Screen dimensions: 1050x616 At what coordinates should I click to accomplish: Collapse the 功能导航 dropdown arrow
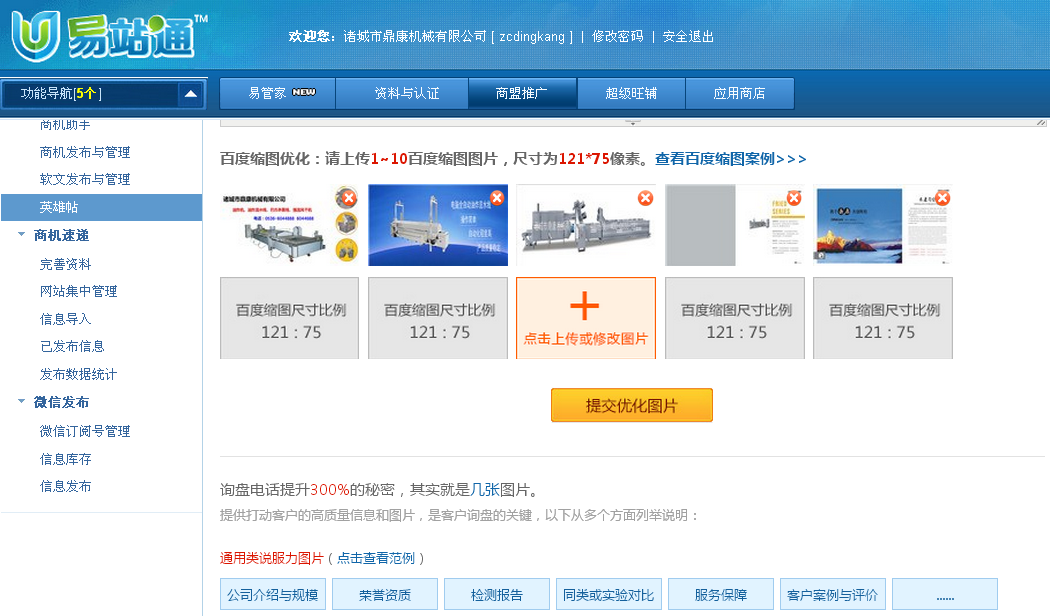[190, 94]
